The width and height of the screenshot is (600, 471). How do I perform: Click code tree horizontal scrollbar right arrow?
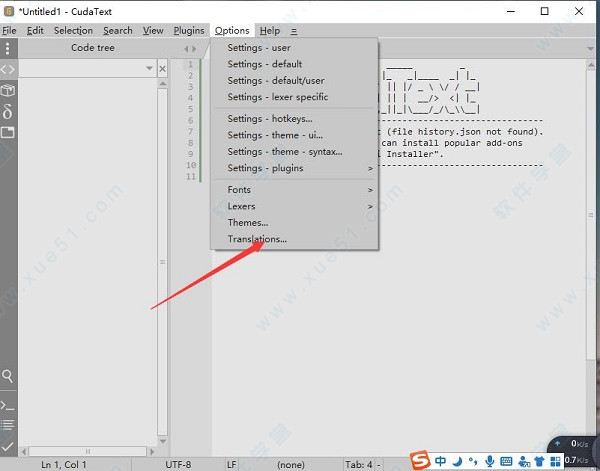pyautogui.click(x=152, y=451)
